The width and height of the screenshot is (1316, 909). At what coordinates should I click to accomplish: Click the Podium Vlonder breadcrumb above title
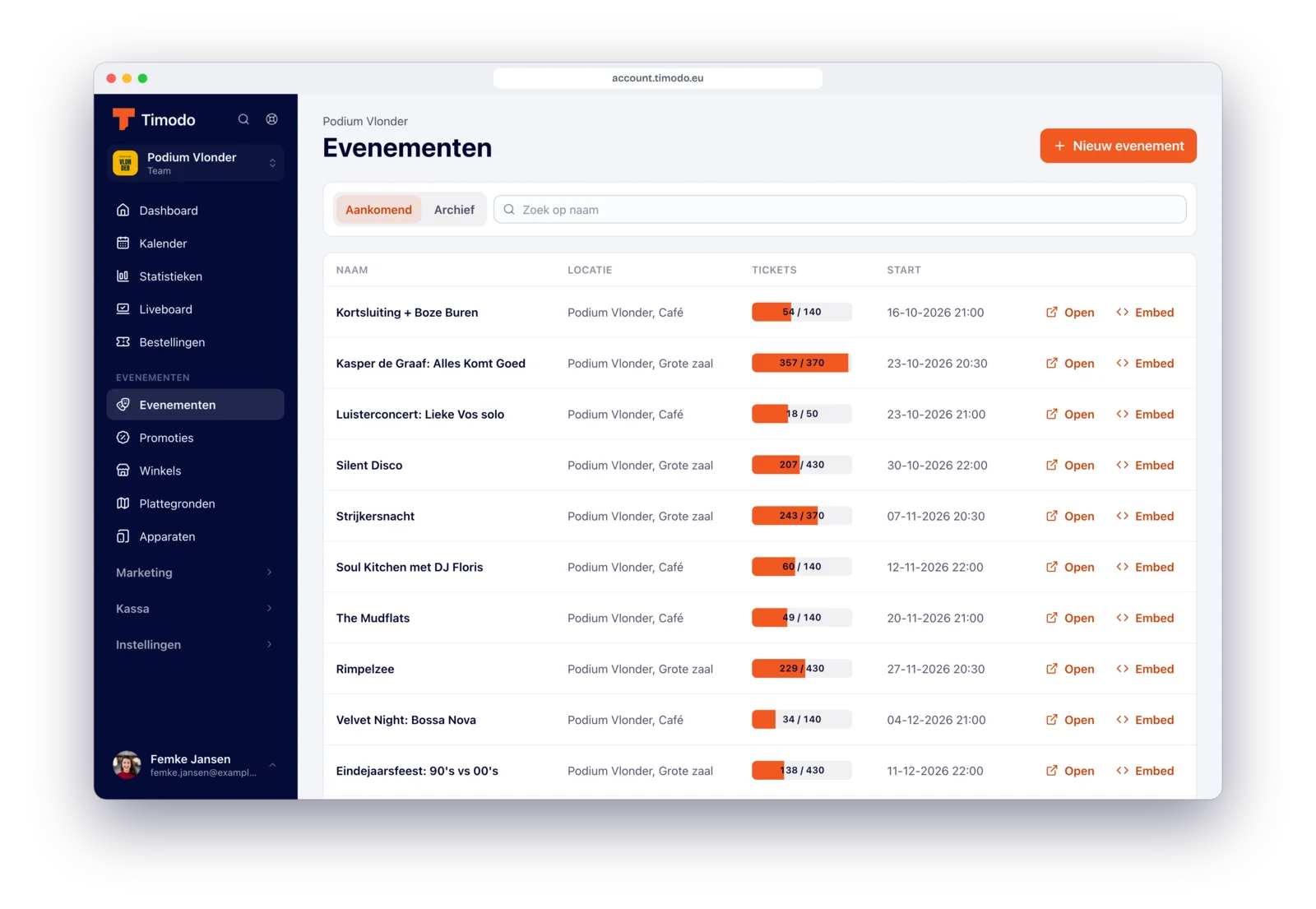tap(365, 121)
